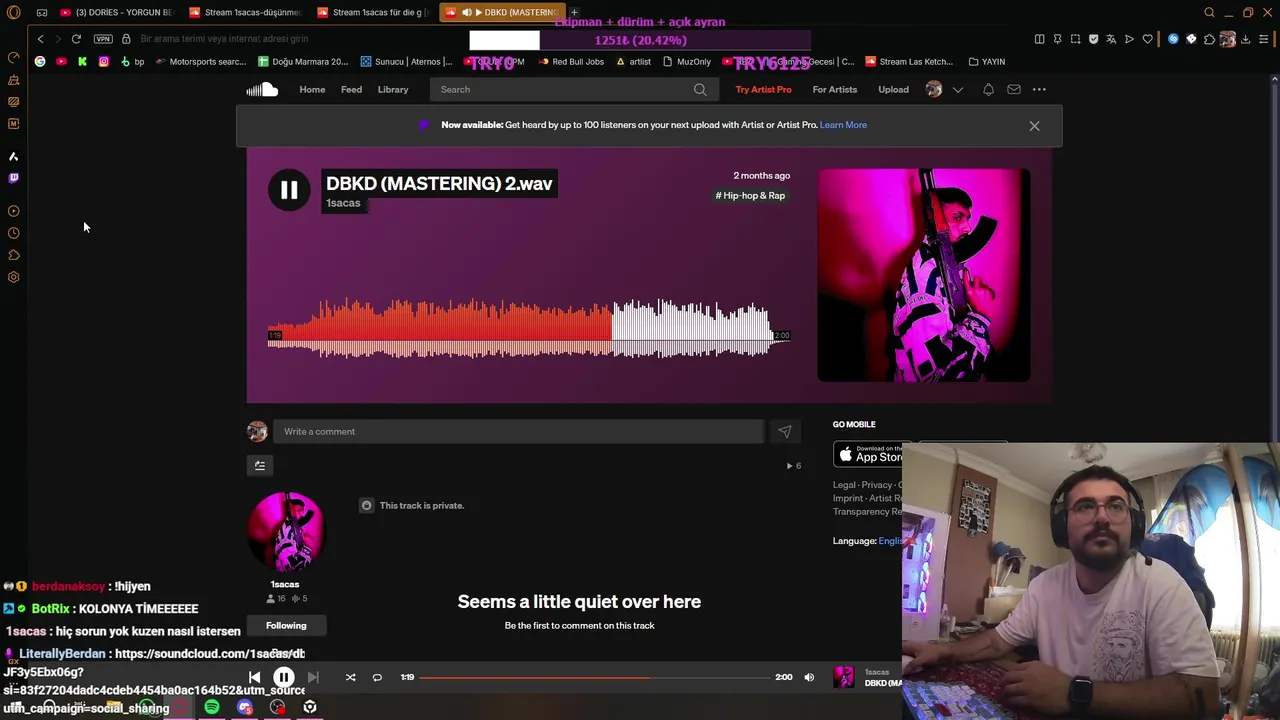Open sidebar Settings gear icon

point(13,277)
